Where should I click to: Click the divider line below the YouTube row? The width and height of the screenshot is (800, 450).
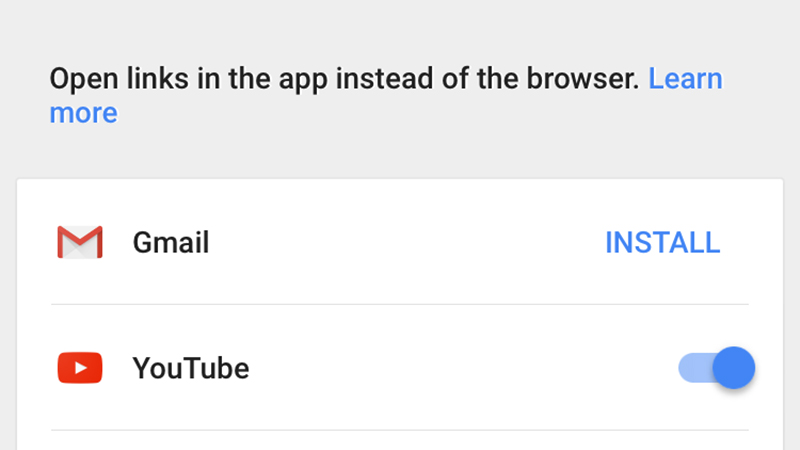coord(400,430)
